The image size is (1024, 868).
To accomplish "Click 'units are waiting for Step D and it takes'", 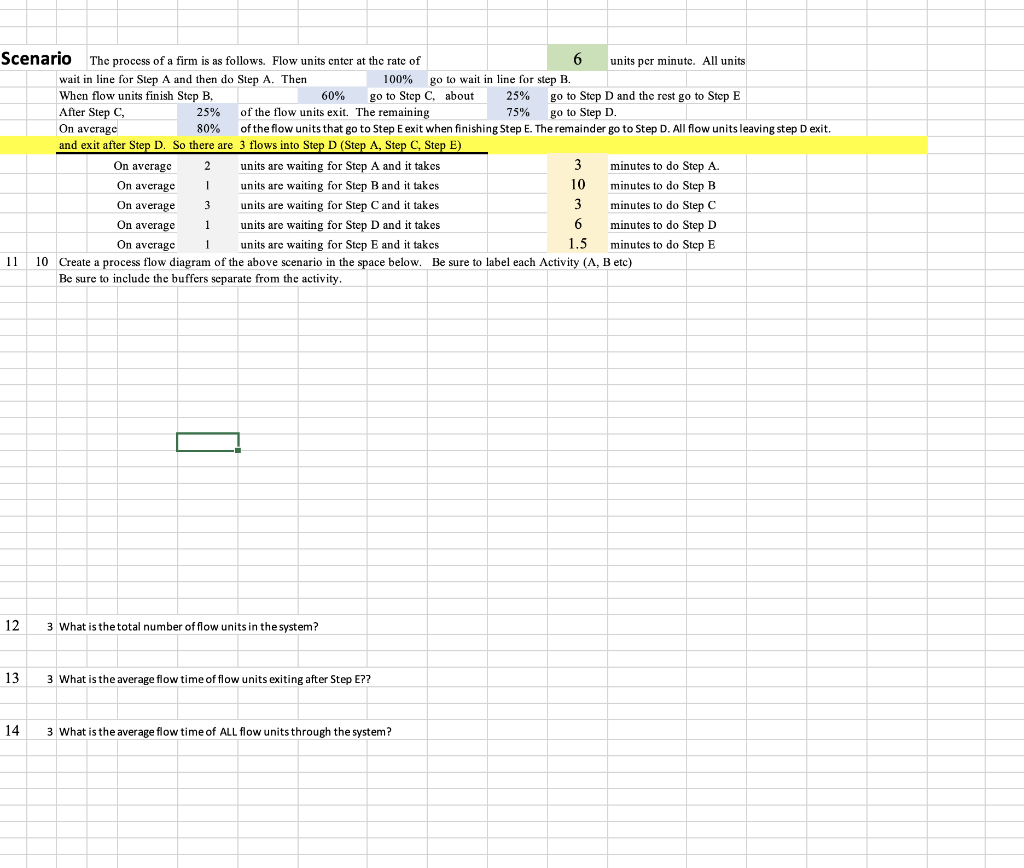I will coord(340,225).
